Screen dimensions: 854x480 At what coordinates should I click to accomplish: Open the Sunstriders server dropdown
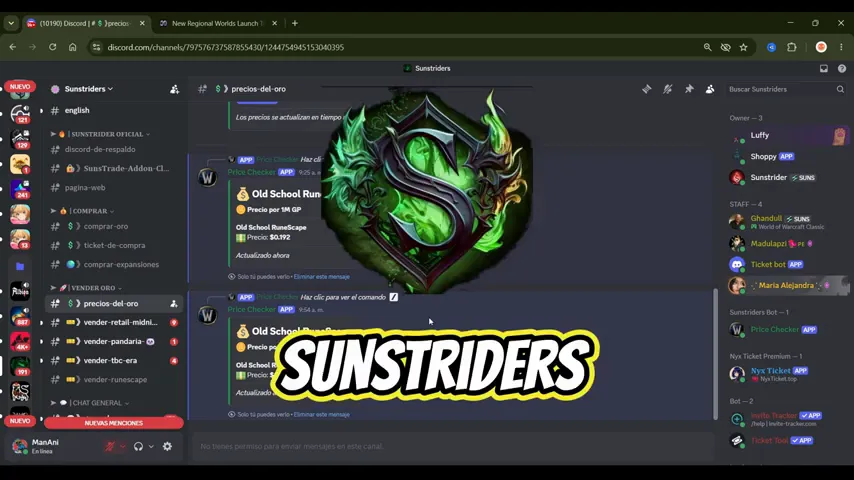pyautogui.click(x=88, y=89)
